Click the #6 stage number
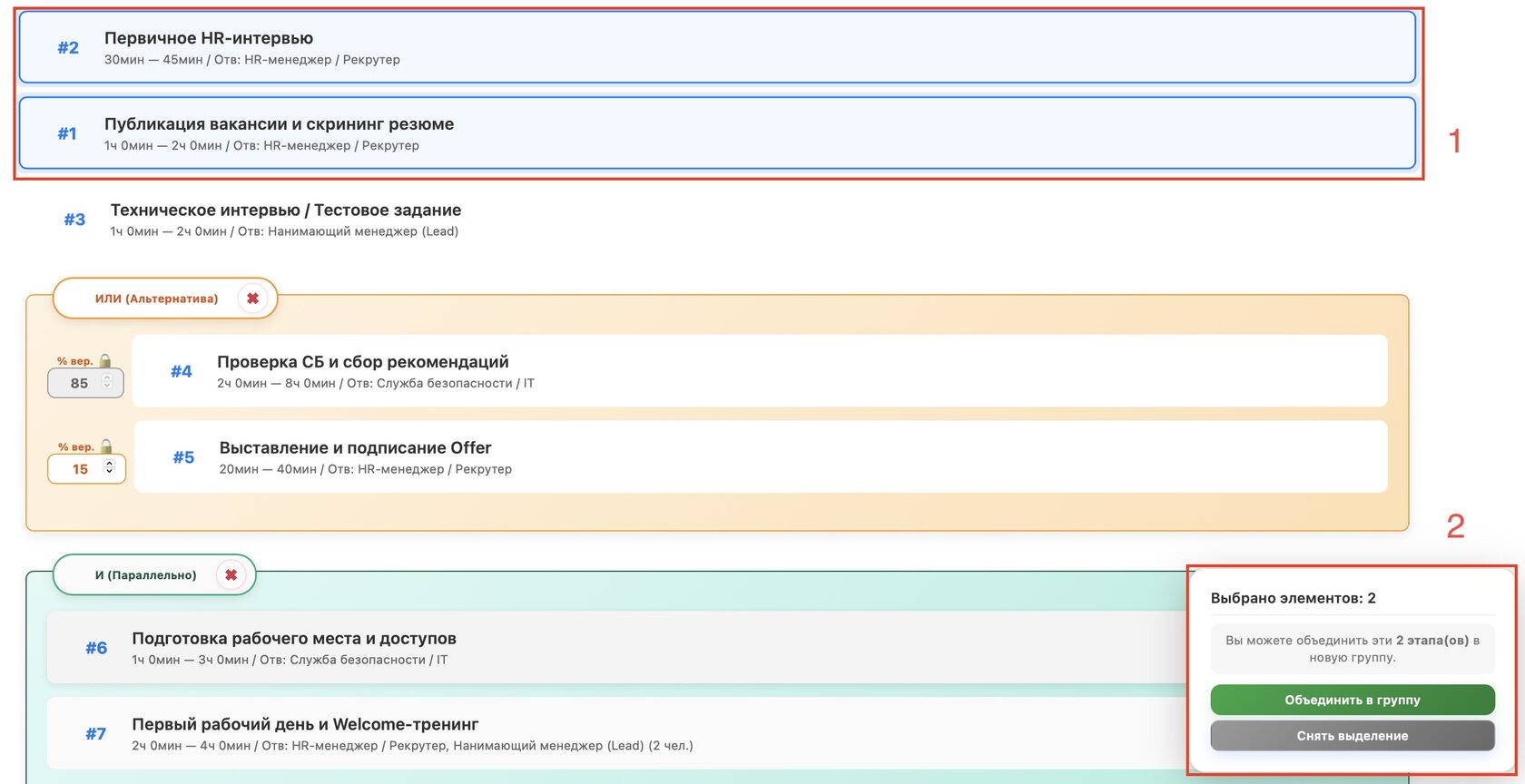The image size is (1525, 784). point(96,648)
